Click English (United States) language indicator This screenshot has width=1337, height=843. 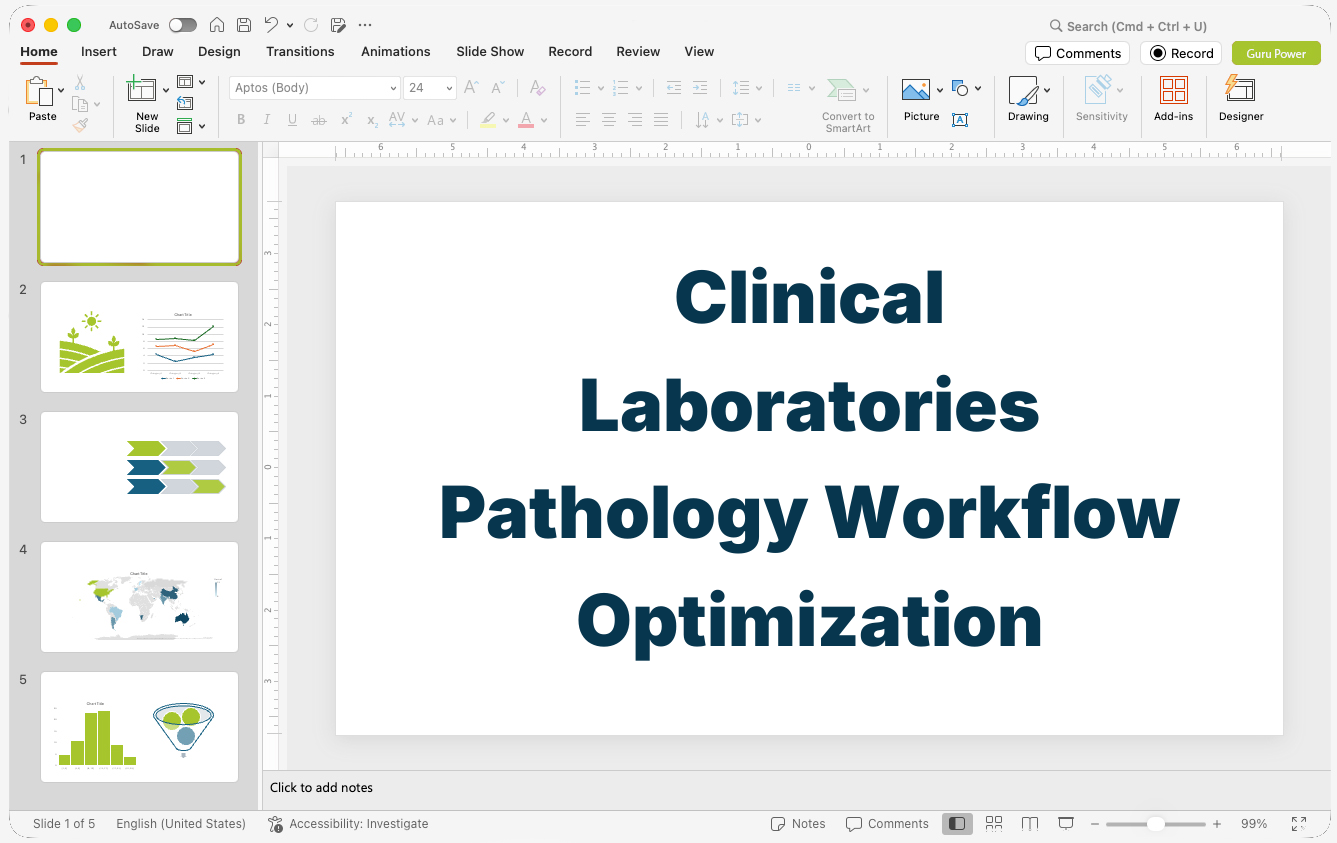point(181,824)
